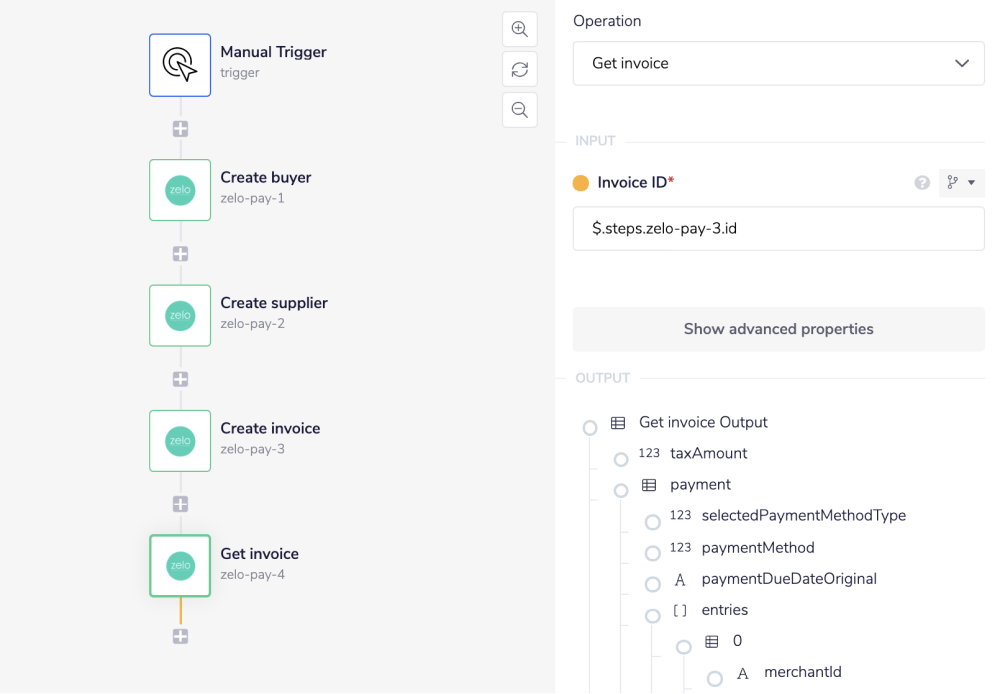1000x694 pixels.
Task: Click the Invoice ID input field
Action: click(x=778, y=229)
